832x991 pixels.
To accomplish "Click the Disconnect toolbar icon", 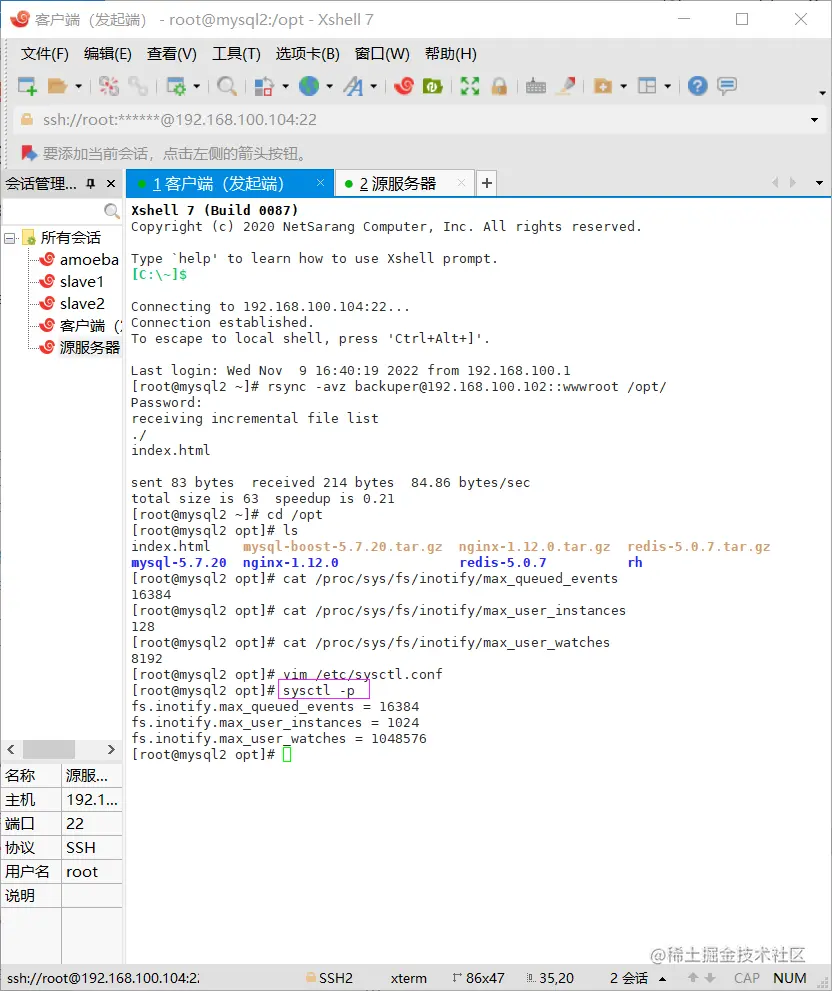I will point(109,86).
